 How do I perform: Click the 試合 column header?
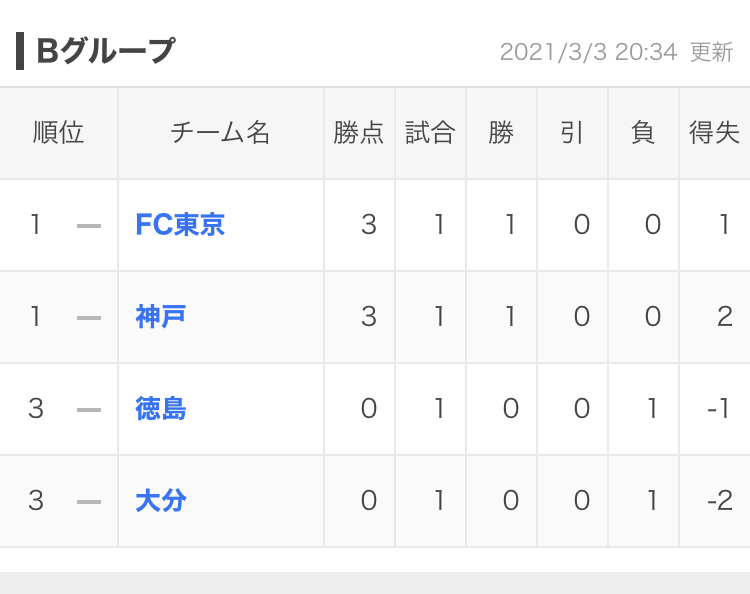coord(430,133)
